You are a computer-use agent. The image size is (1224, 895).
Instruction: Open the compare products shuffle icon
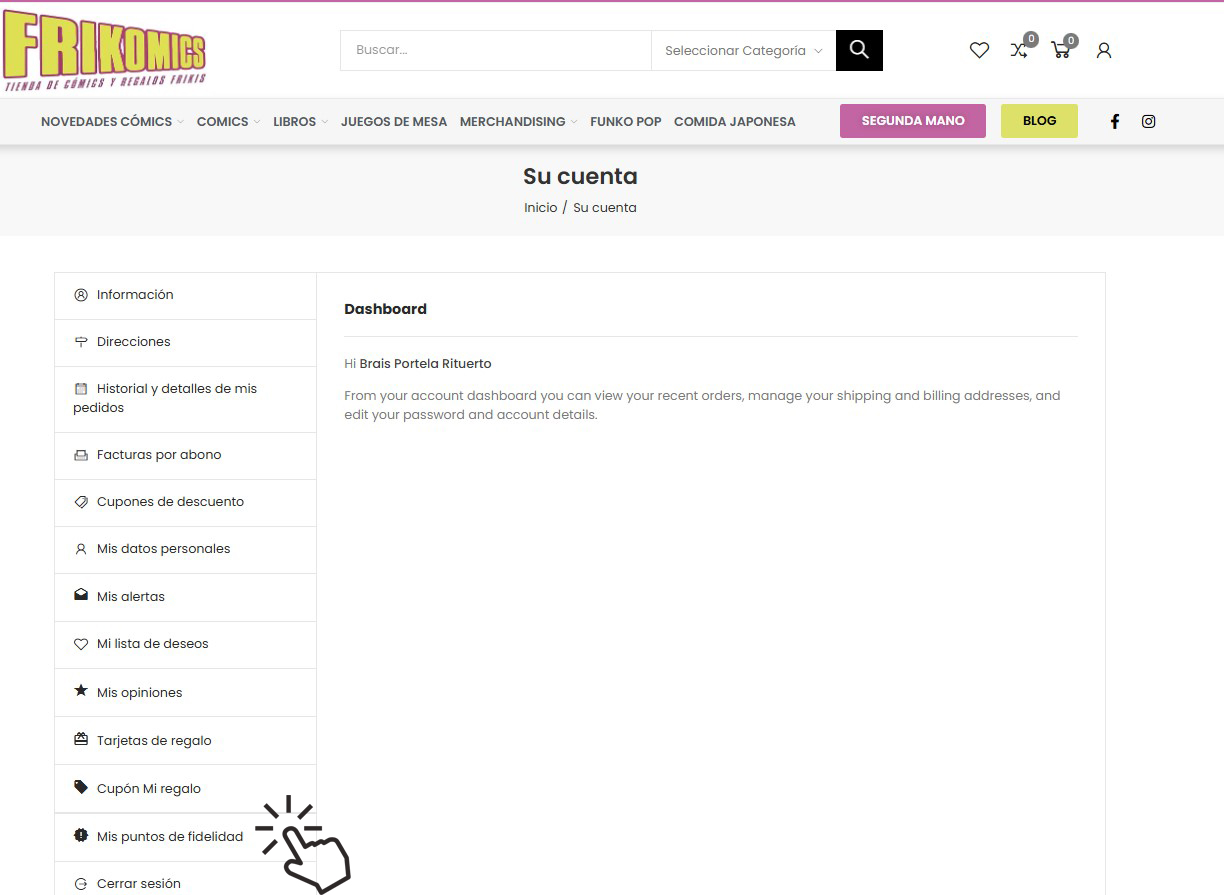1019,50
